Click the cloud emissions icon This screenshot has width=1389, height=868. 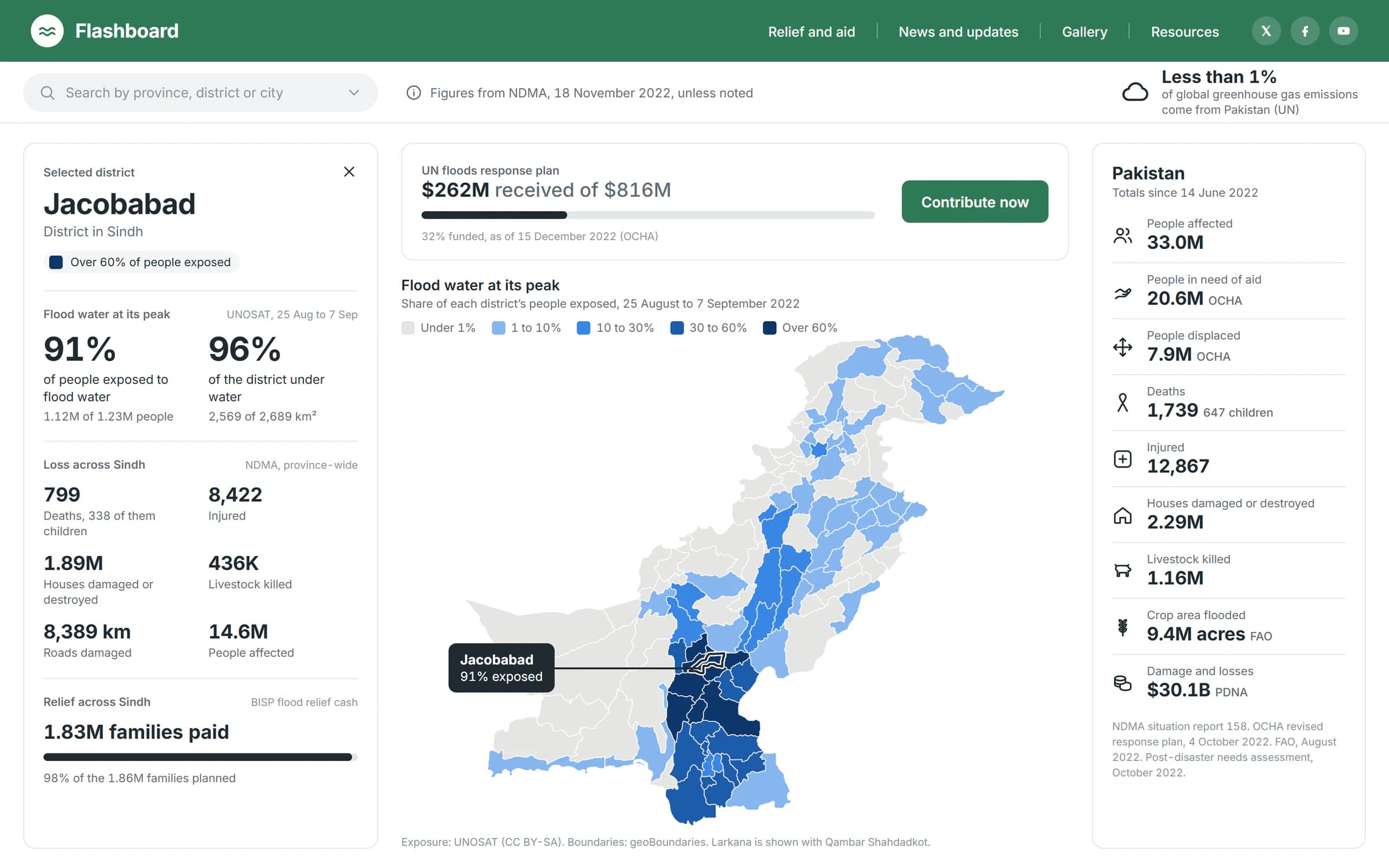(x=1135, y=92)
